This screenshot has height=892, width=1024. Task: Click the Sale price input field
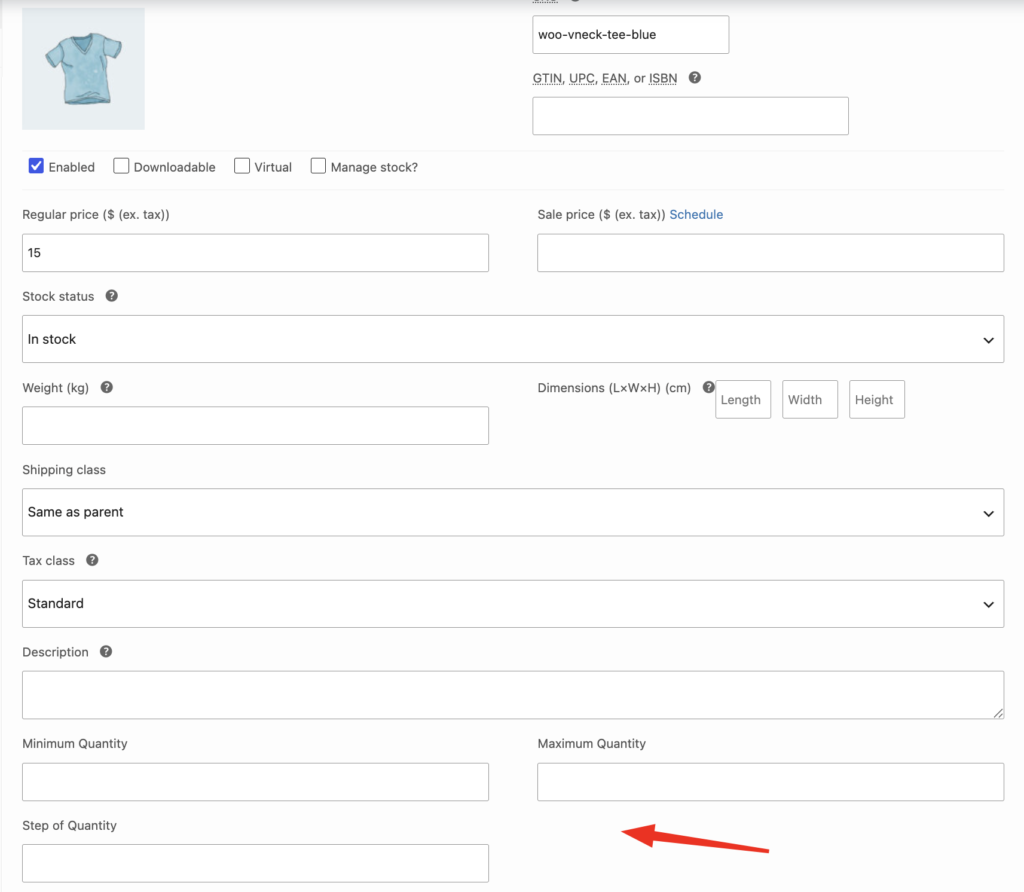pyautogui.click(x=771, y=253)
